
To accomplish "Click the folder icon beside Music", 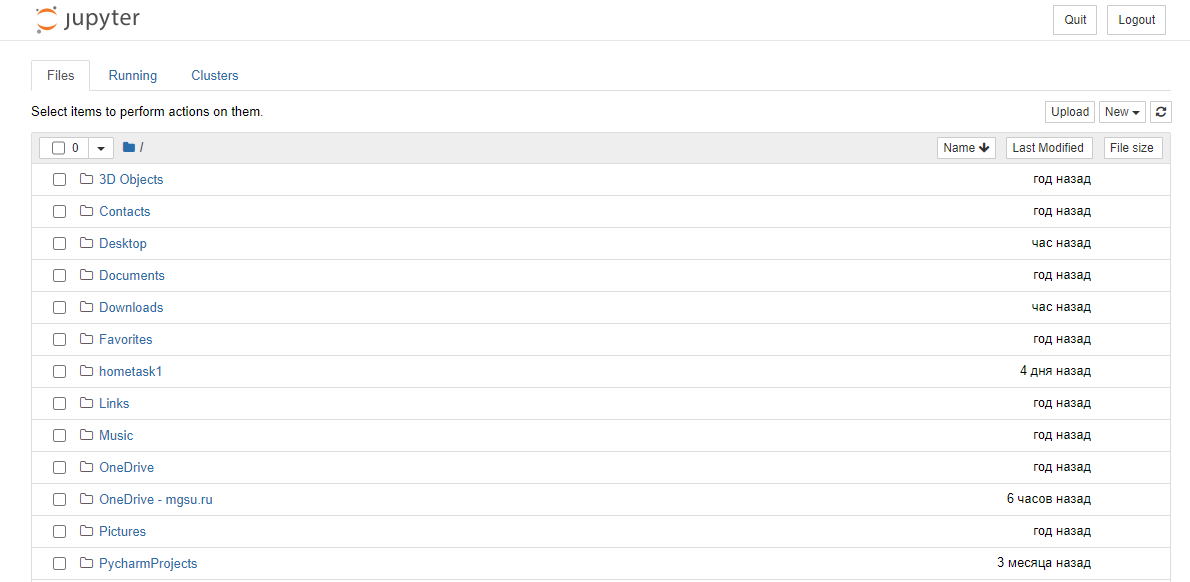I will tap(86, 435).
